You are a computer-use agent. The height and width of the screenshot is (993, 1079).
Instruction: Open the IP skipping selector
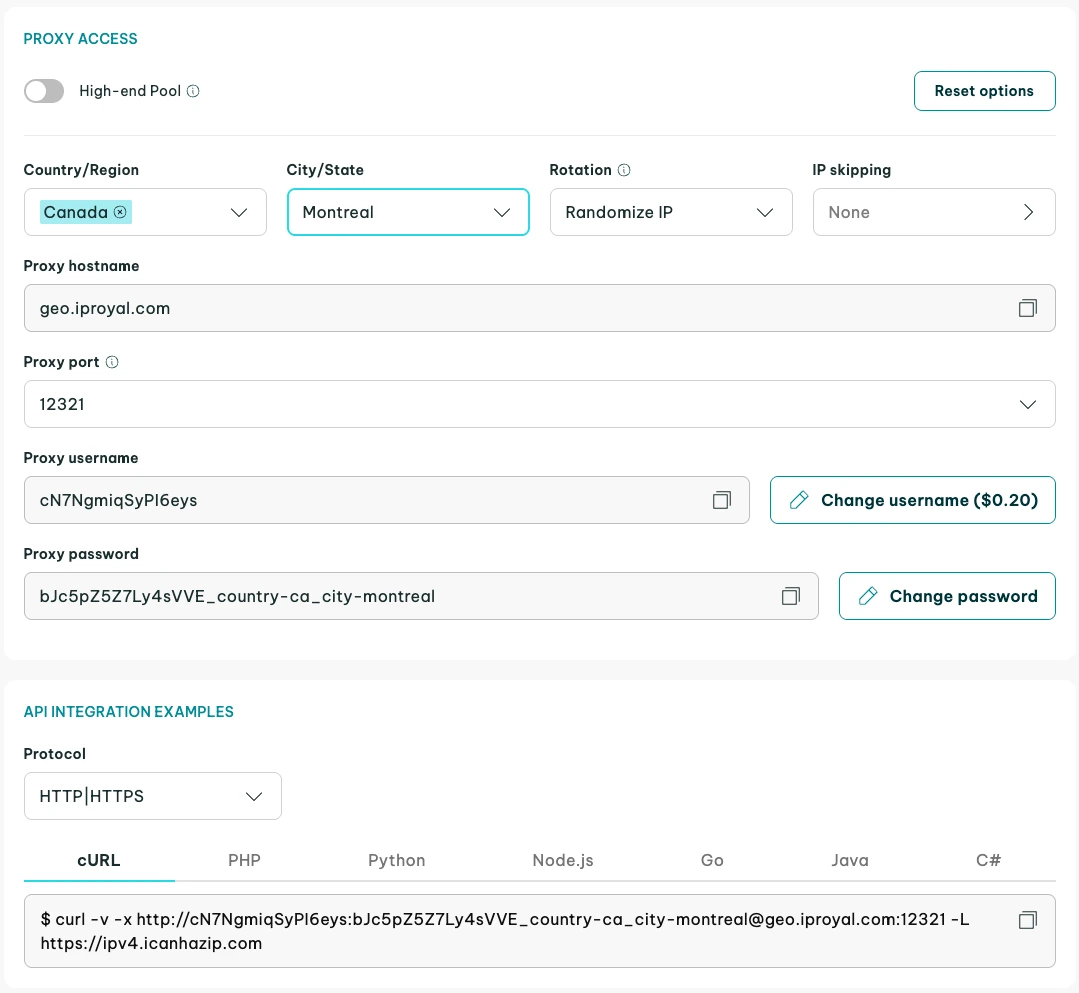point(933,212)
